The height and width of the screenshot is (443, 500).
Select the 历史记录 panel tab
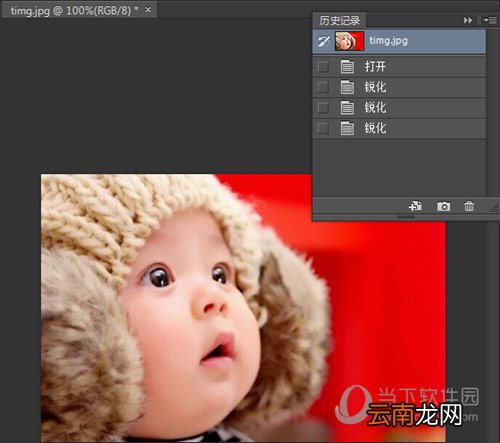[x=339, y=21]
